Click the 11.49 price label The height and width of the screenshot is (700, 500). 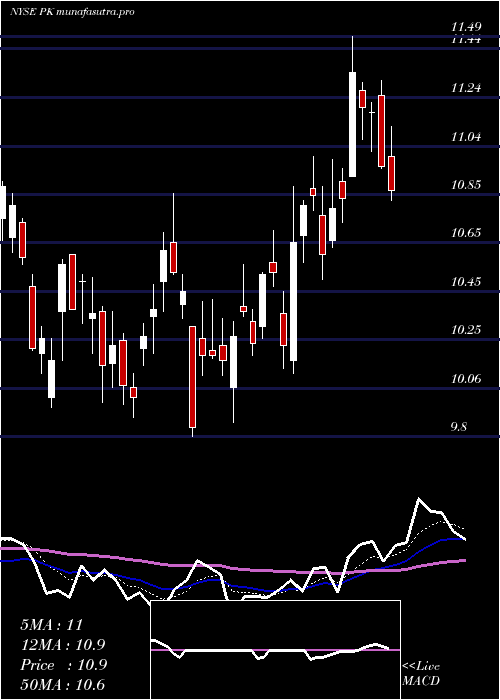[466, 27]
